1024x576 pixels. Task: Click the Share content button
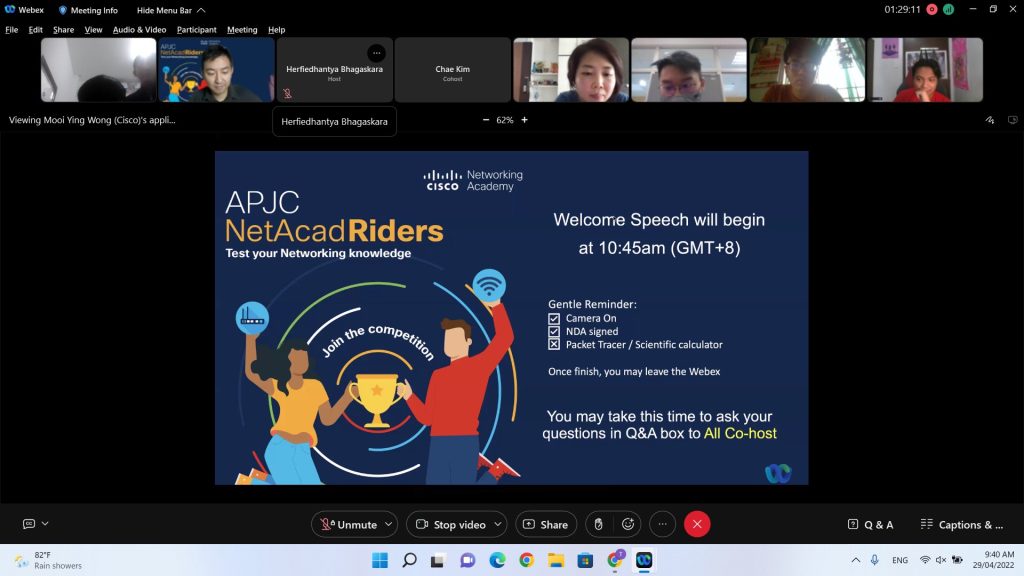click(546, 524)
